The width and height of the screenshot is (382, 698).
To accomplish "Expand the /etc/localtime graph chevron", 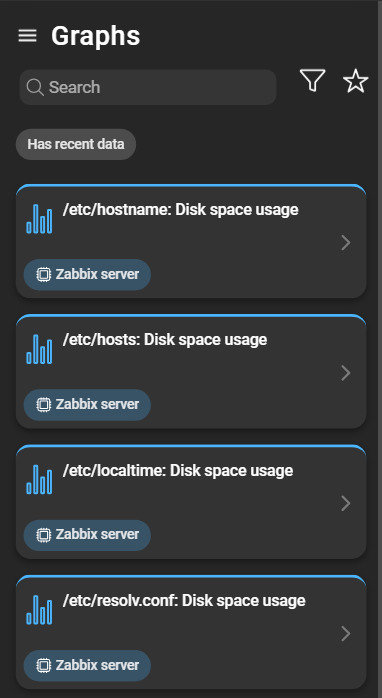I will [345, 503].
